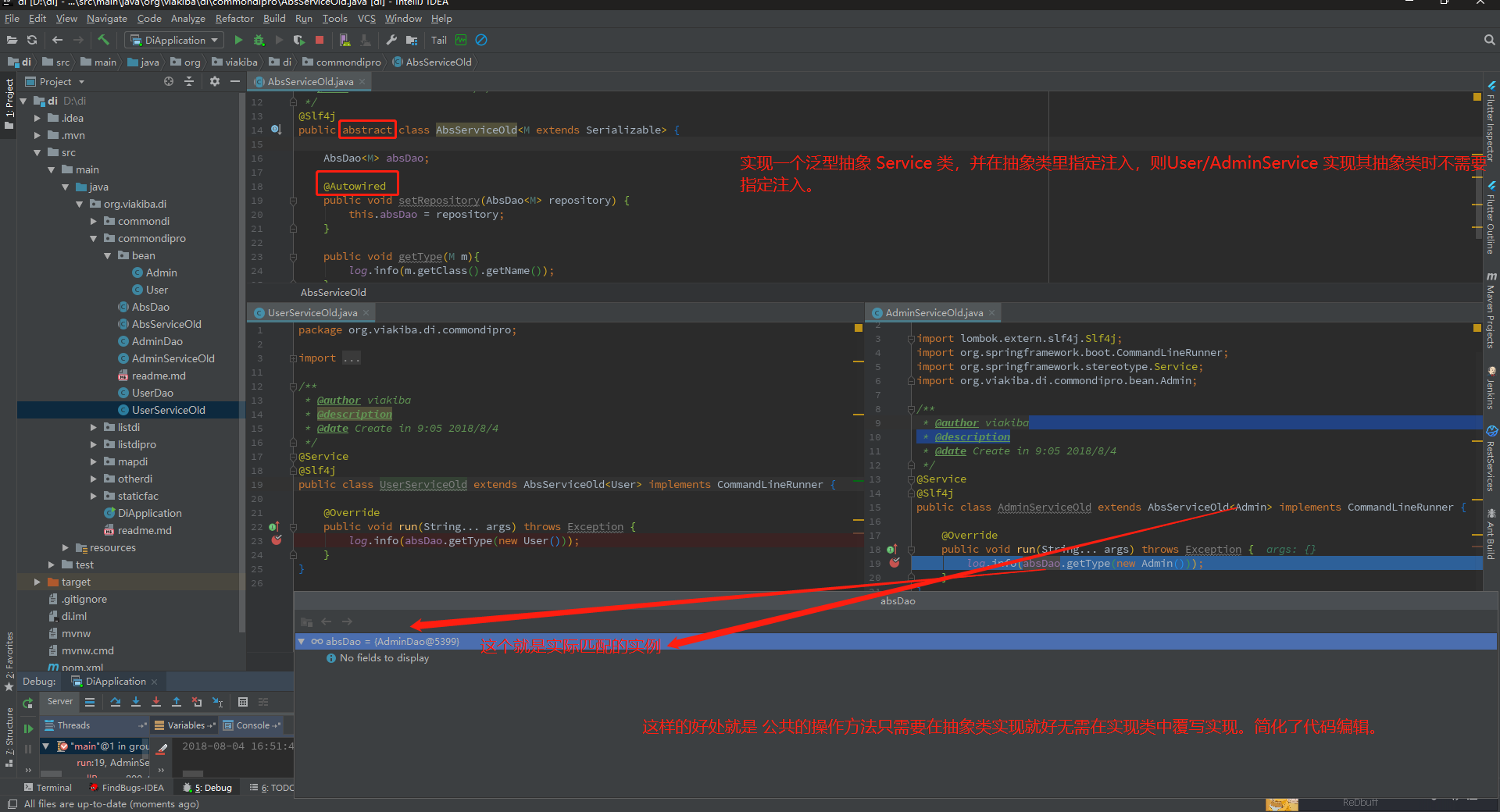Toggle the breakpoint on UserServiceOld line 23

click(x=277, y=540)
